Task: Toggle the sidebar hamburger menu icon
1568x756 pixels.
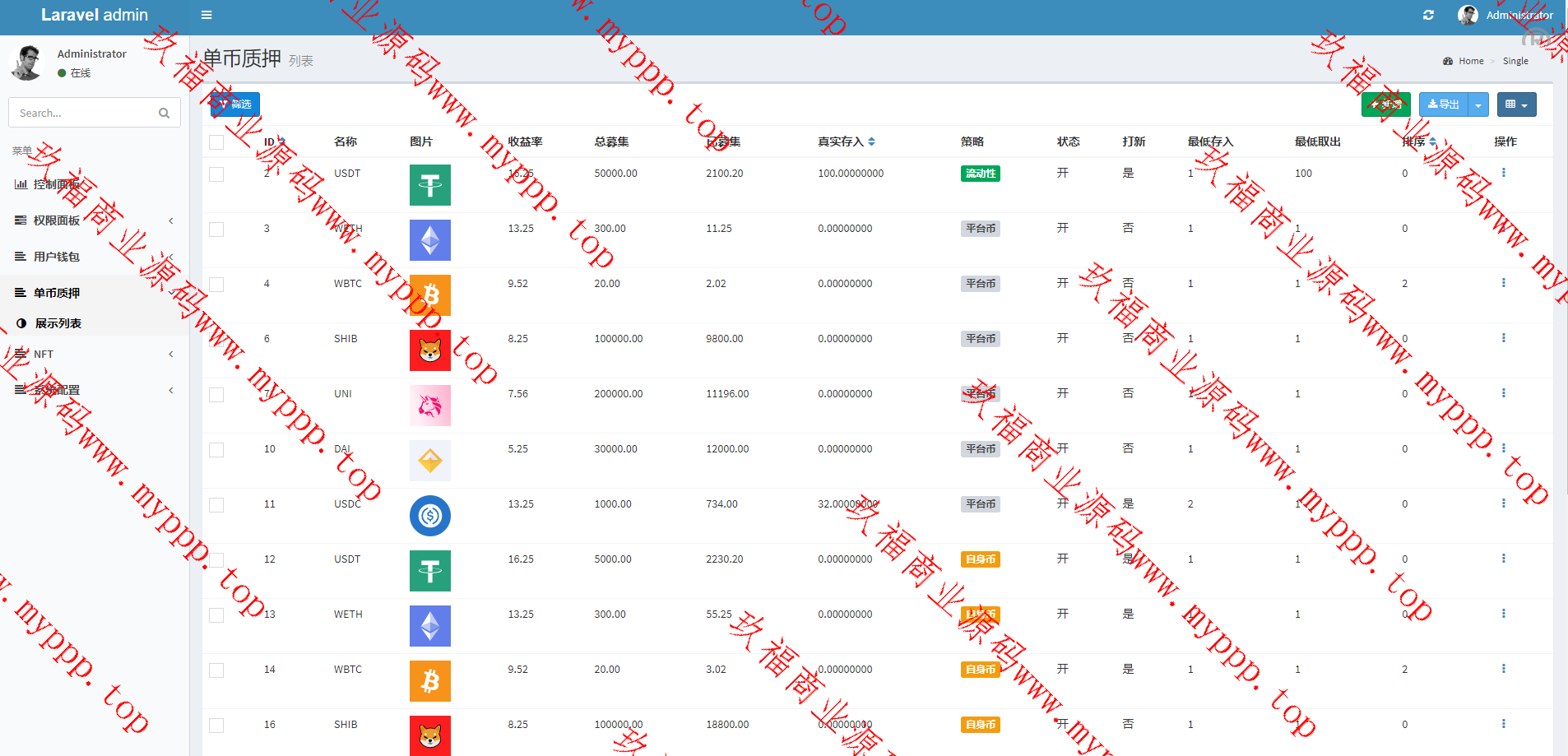Action: [206, 15]
